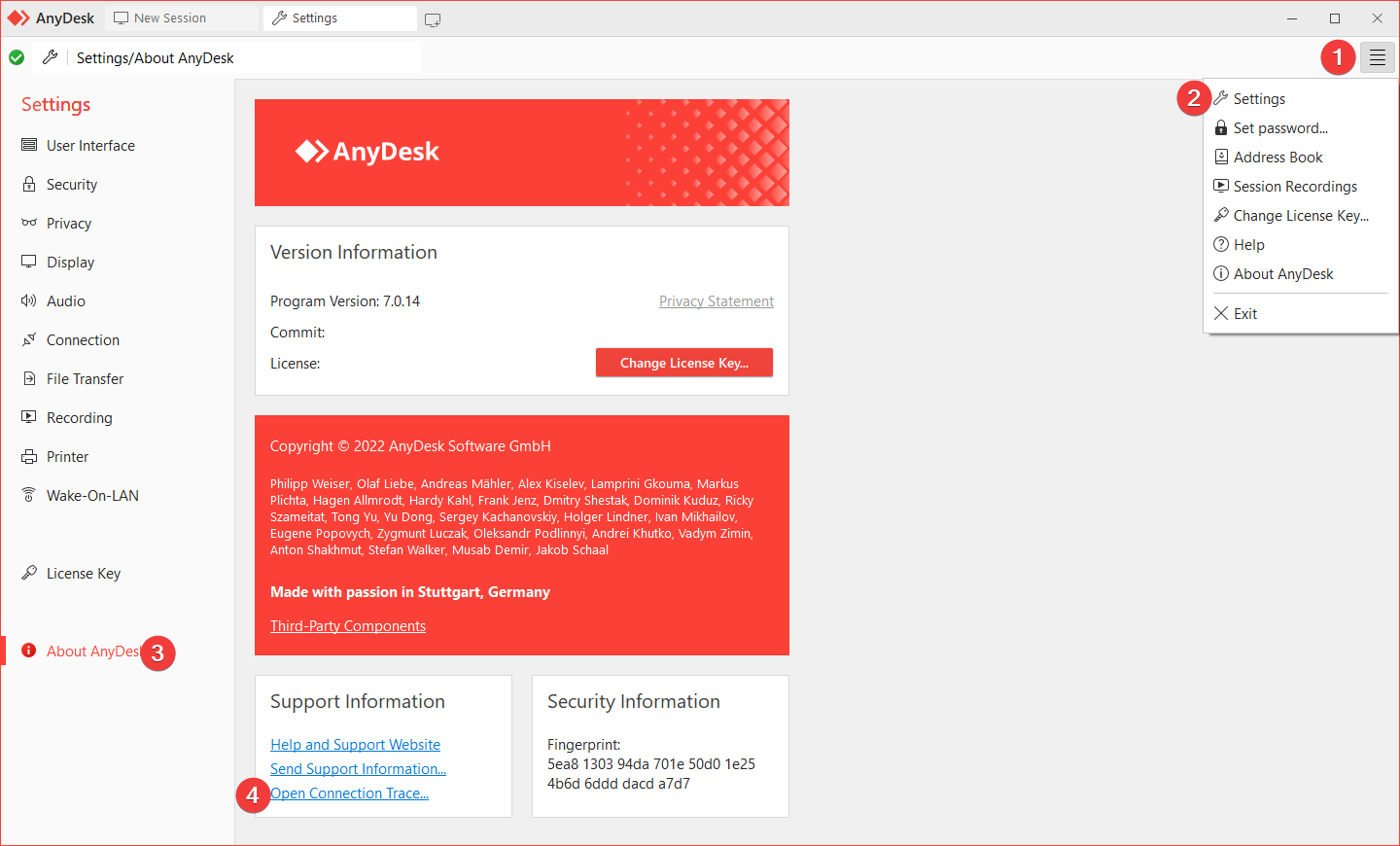Screen dimensions: 1400x846
Task: Open Help from the dropdown menu
Action: click(1301, 244)
